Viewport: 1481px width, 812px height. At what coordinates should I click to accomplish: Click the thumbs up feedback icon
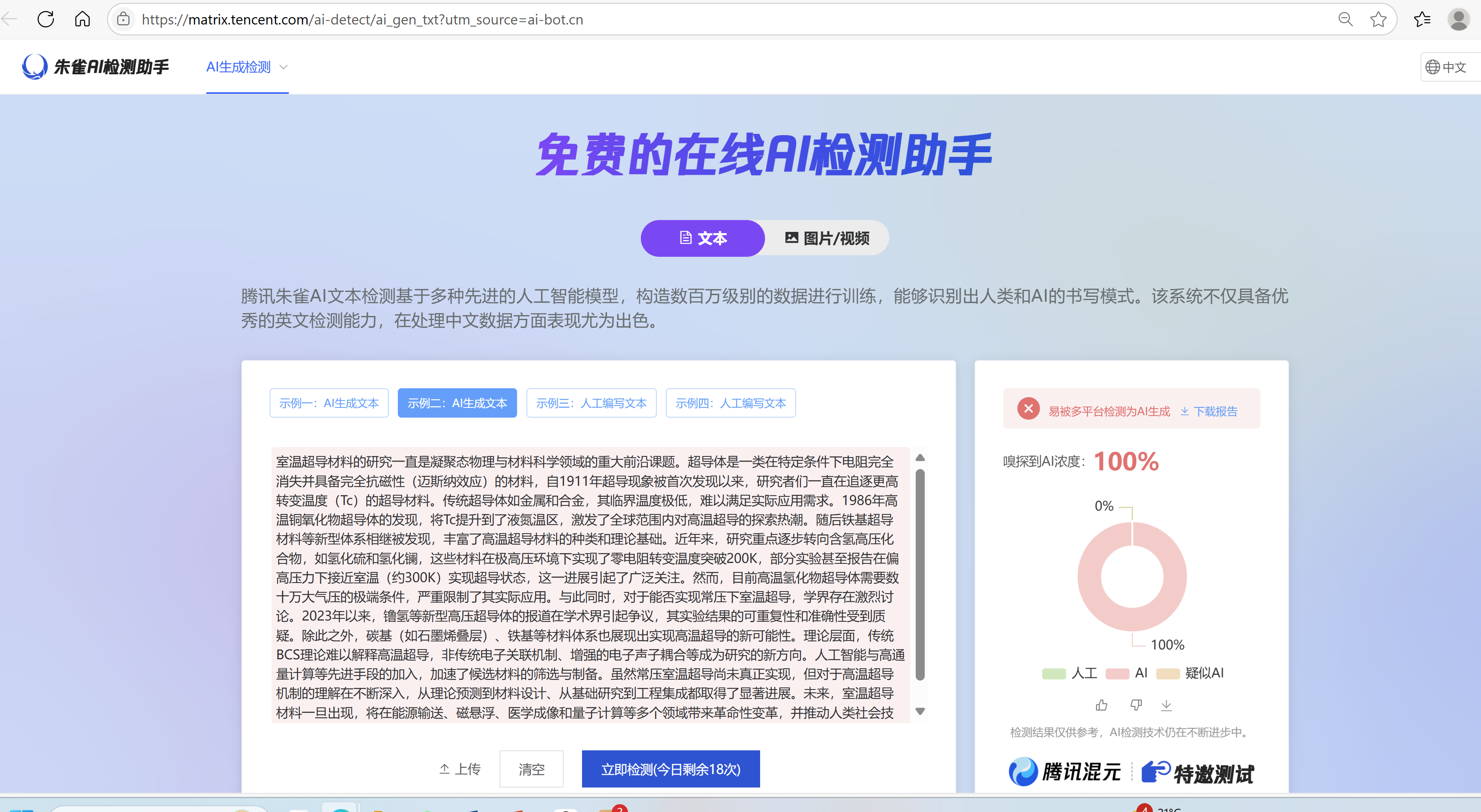point(1101,705)
